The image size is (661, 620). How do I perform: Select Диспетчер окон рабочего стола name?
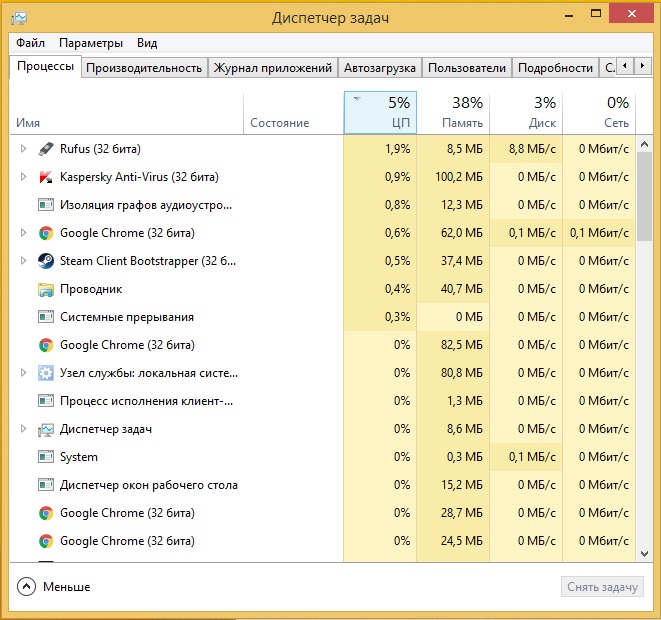149,485
